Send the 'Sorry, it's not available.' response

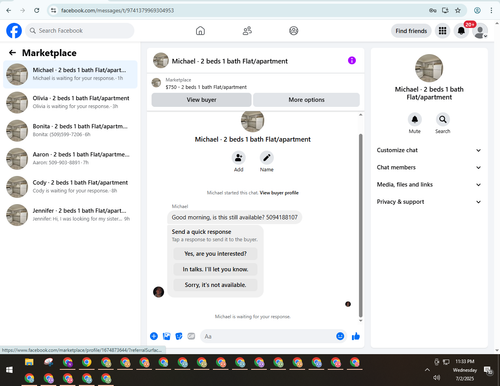pos(215,285)
